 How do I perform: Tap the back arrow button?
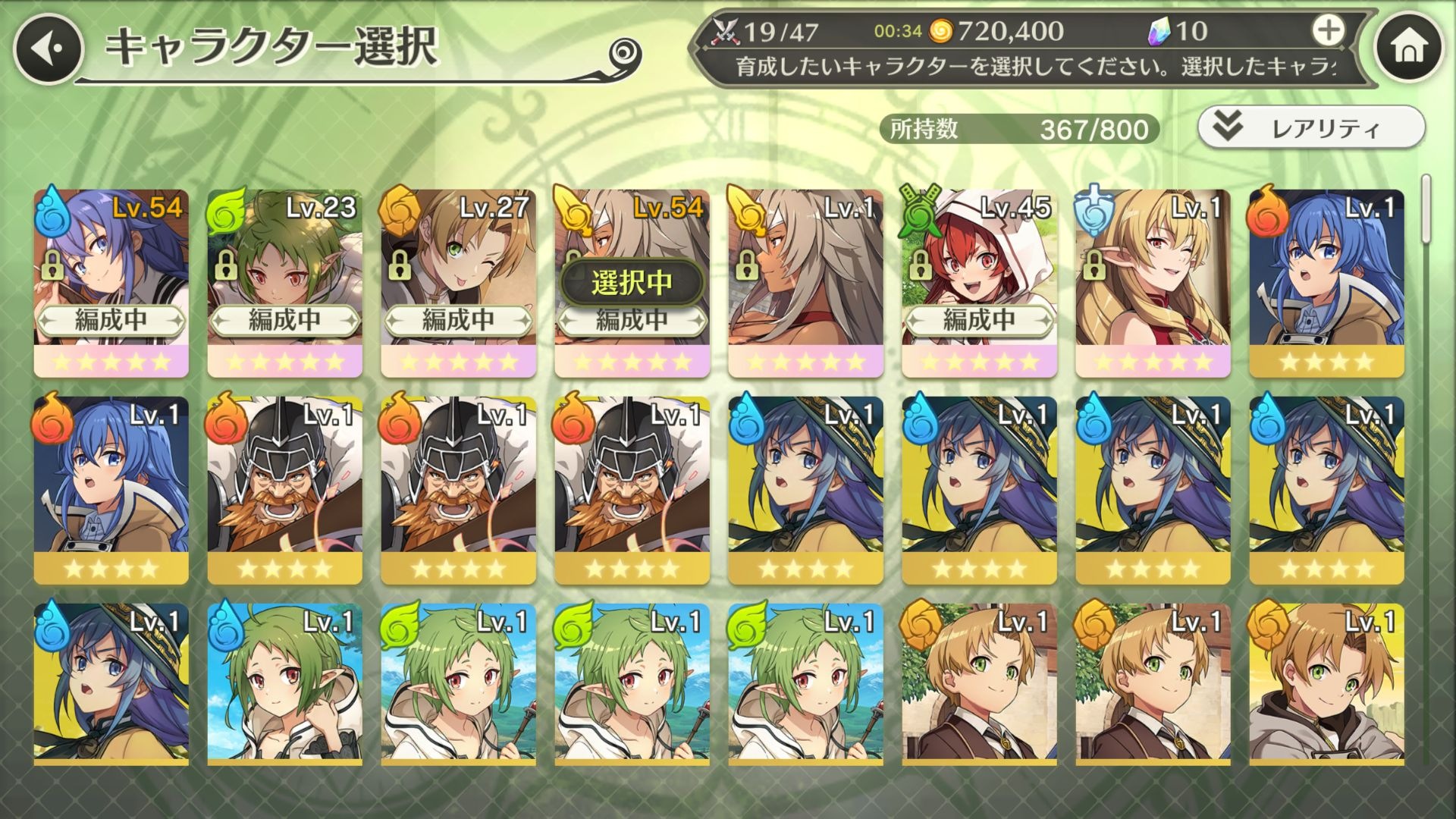(48, 49)
